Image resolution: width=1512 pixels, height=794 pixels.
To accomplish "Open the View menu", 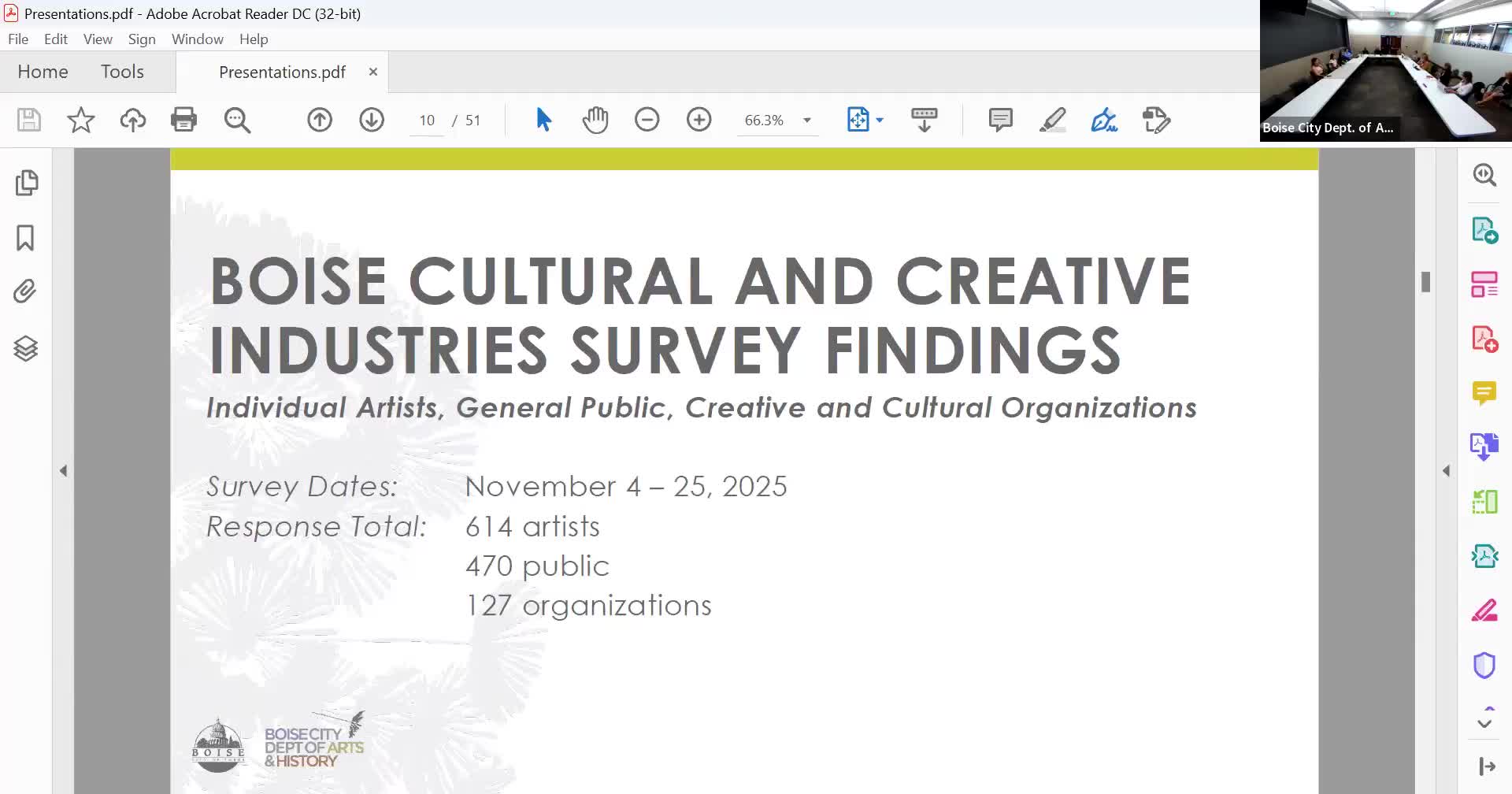I will pyautogui.click(x=98, y=39).
